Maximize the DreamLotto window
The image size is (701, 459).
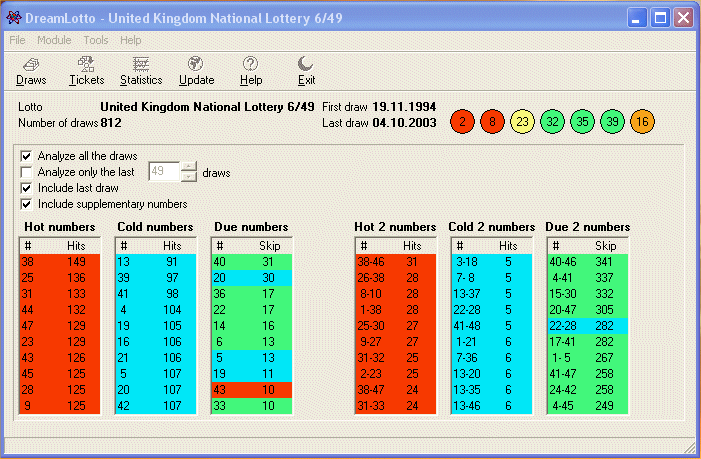click(660, 18)
